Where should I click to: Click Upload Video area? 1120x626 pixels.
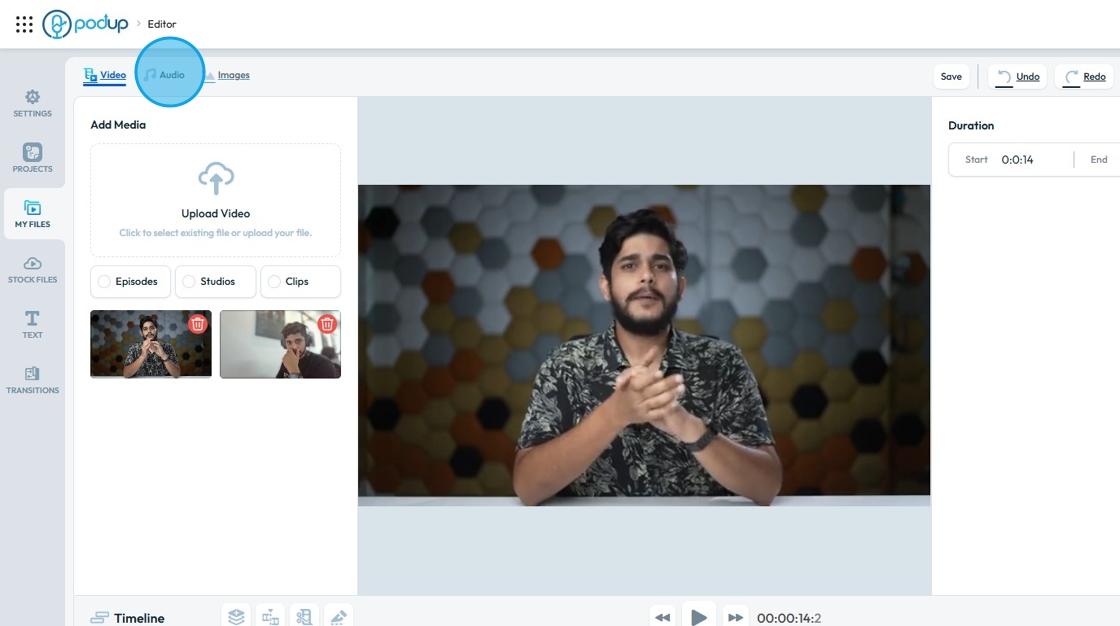(x=216, y=200)
